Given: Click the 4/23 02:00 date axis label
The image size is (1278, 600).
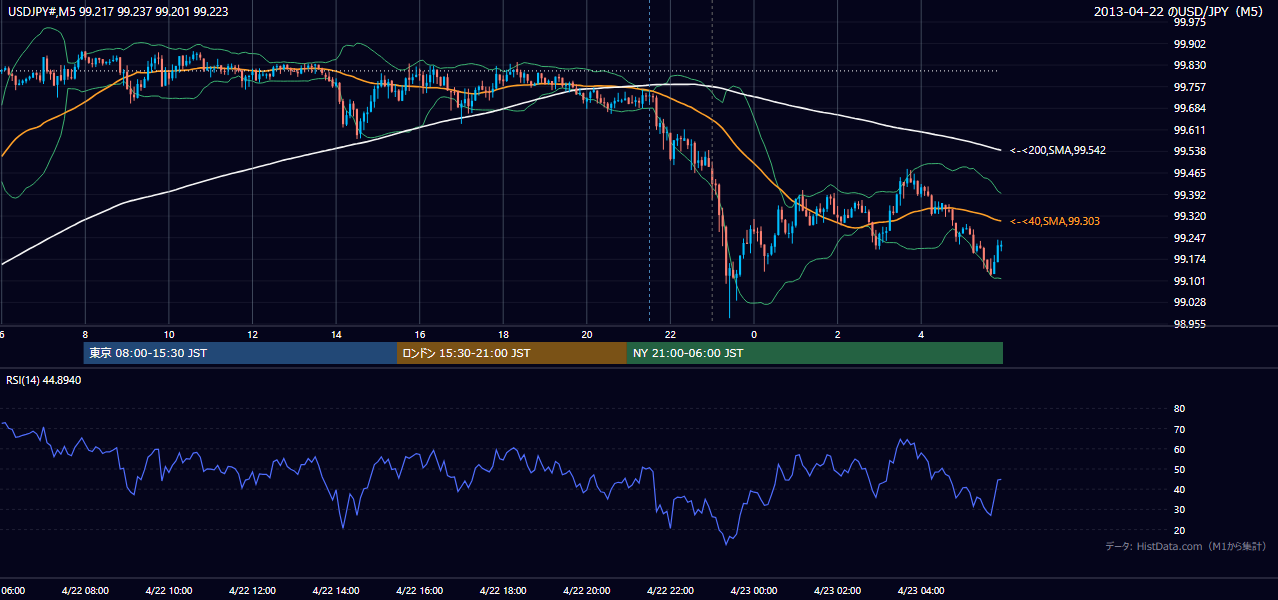Looking at the screenshot, I should pos(837,590).
